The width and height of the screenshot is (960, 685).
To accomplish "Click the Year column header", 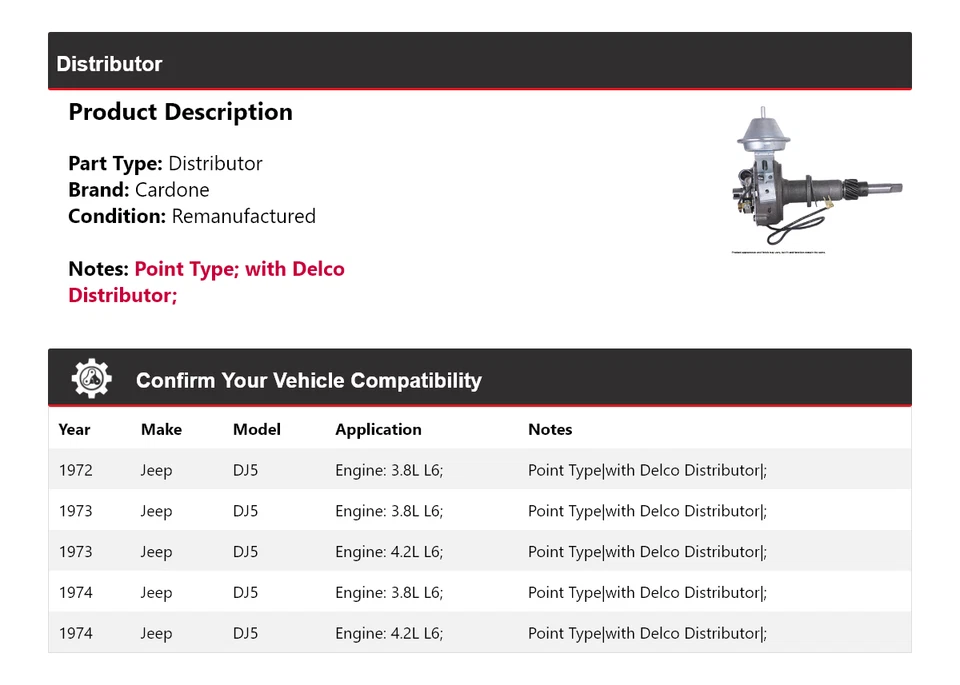I will tap(74, 429).
